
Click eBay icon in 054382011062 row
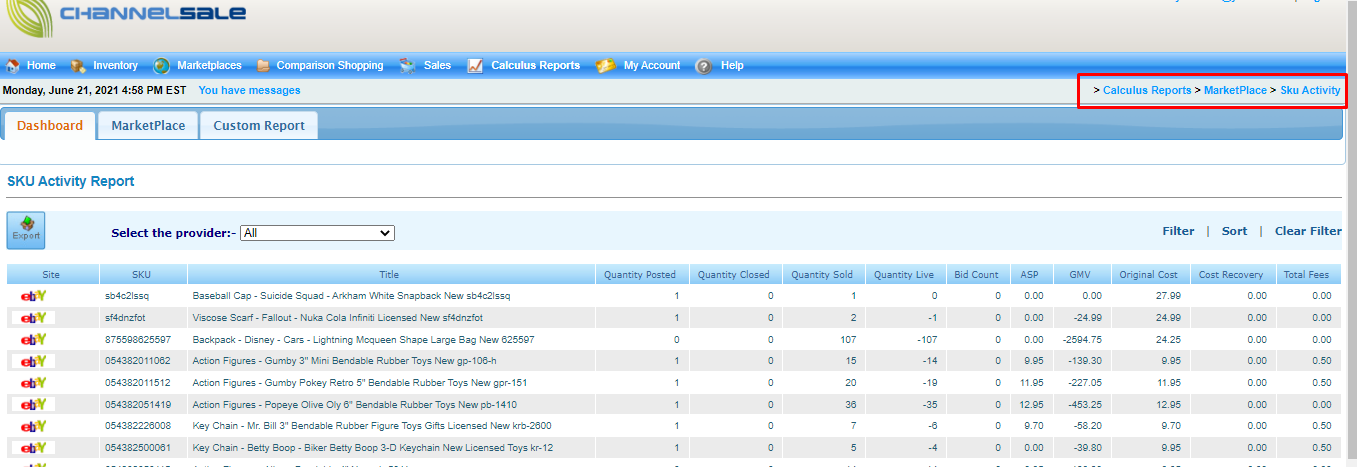coord(34,361)
